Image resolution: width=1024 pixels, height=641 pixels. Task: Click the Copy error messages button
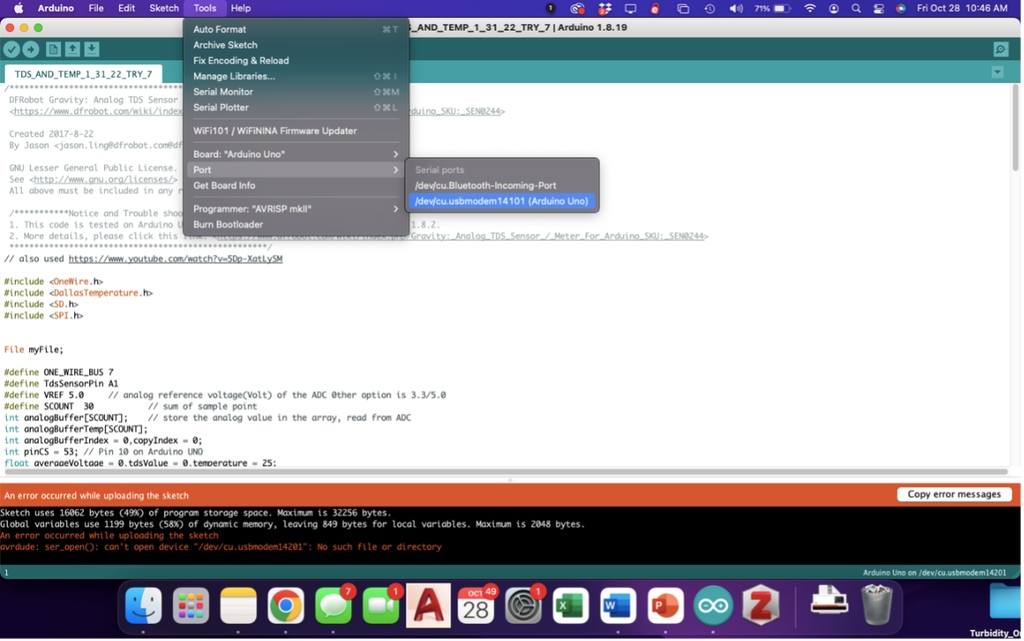click(x=953, y=494)
